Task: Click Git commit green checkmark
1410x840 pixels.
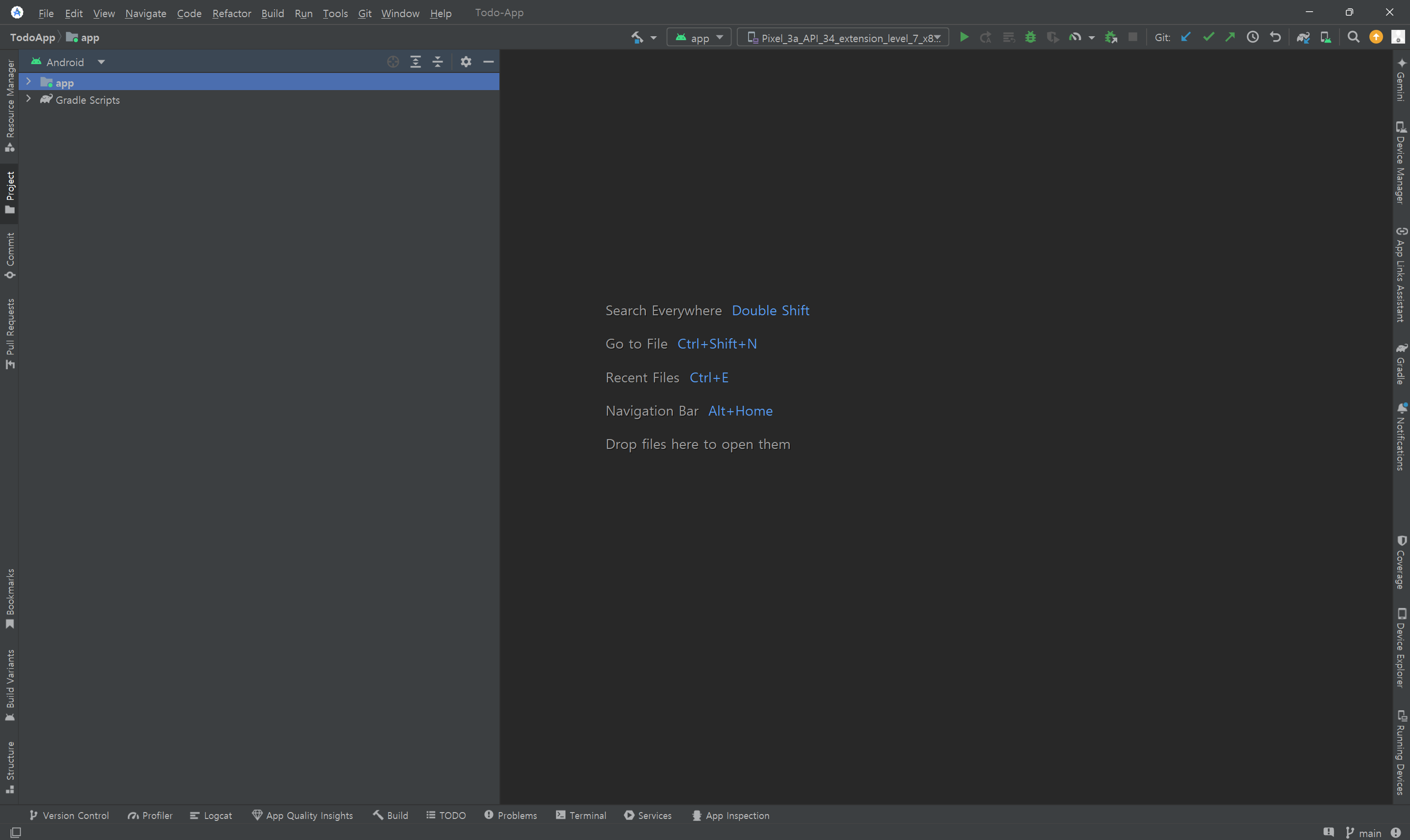Action: coord(1208,37)
